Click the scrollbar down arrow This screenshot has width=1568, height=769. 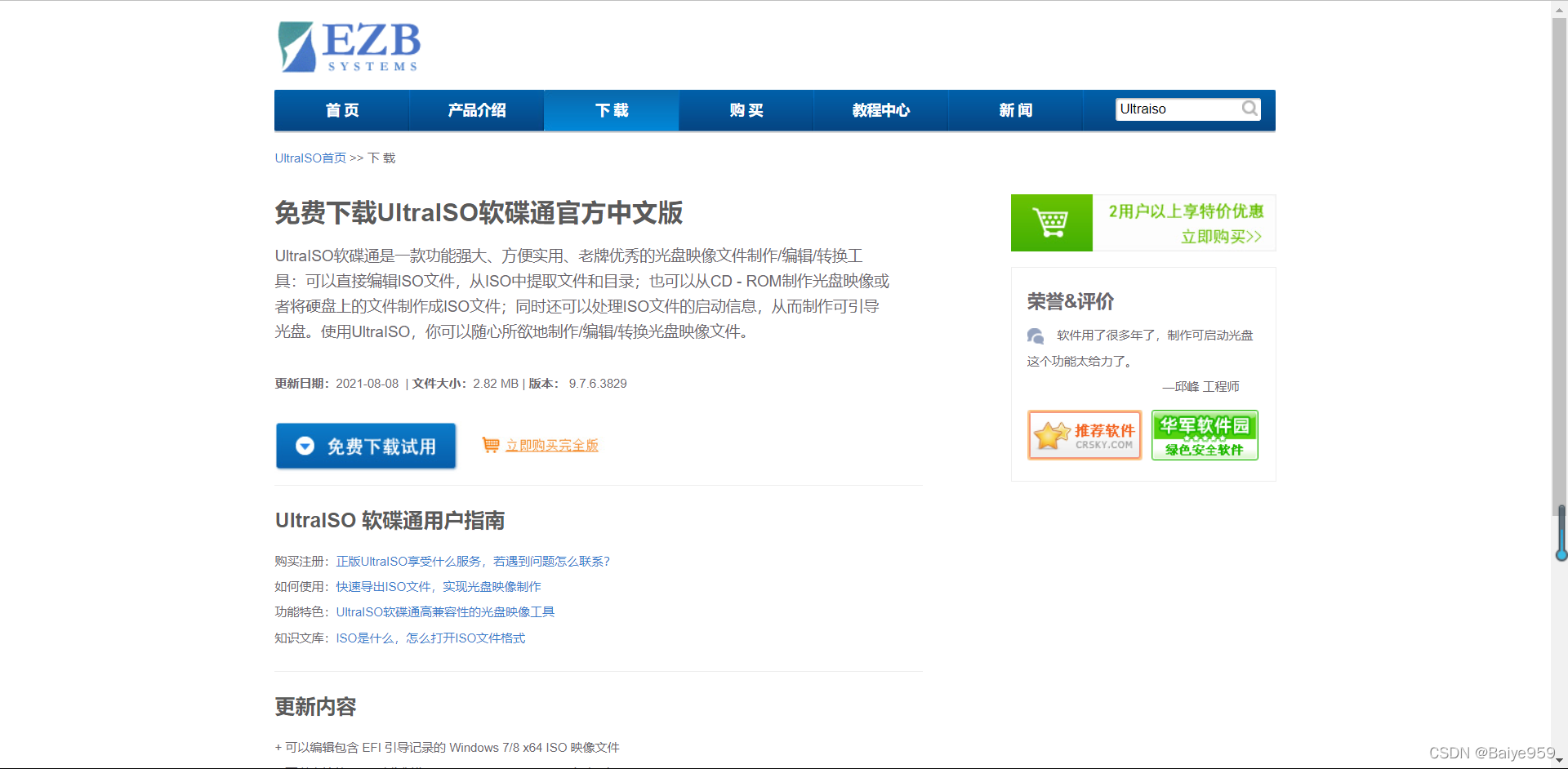pyautogui.click(x=1560, y=762)
